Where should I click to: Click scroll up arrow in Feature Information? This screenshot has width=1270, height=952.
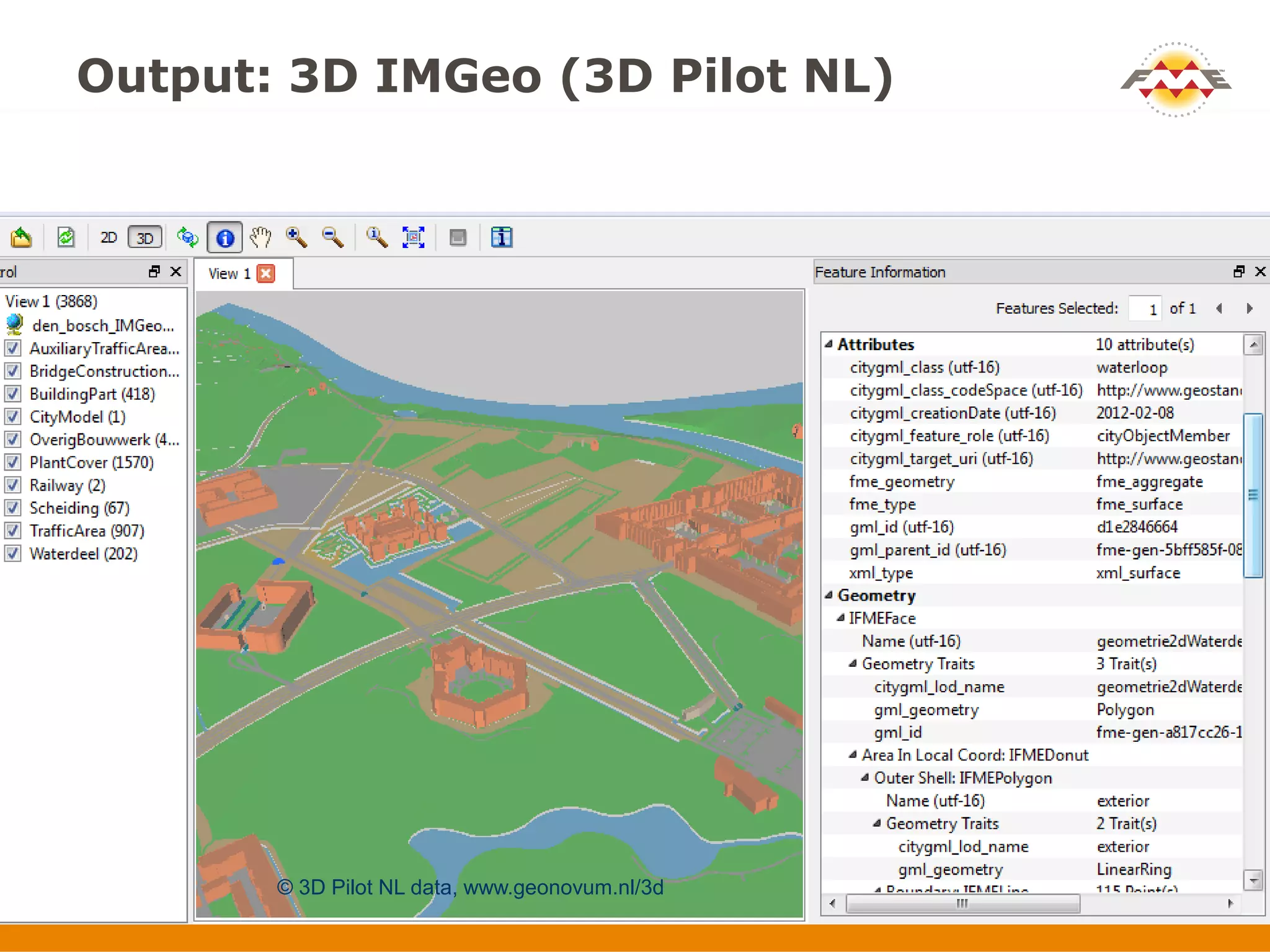point(1253,345)
